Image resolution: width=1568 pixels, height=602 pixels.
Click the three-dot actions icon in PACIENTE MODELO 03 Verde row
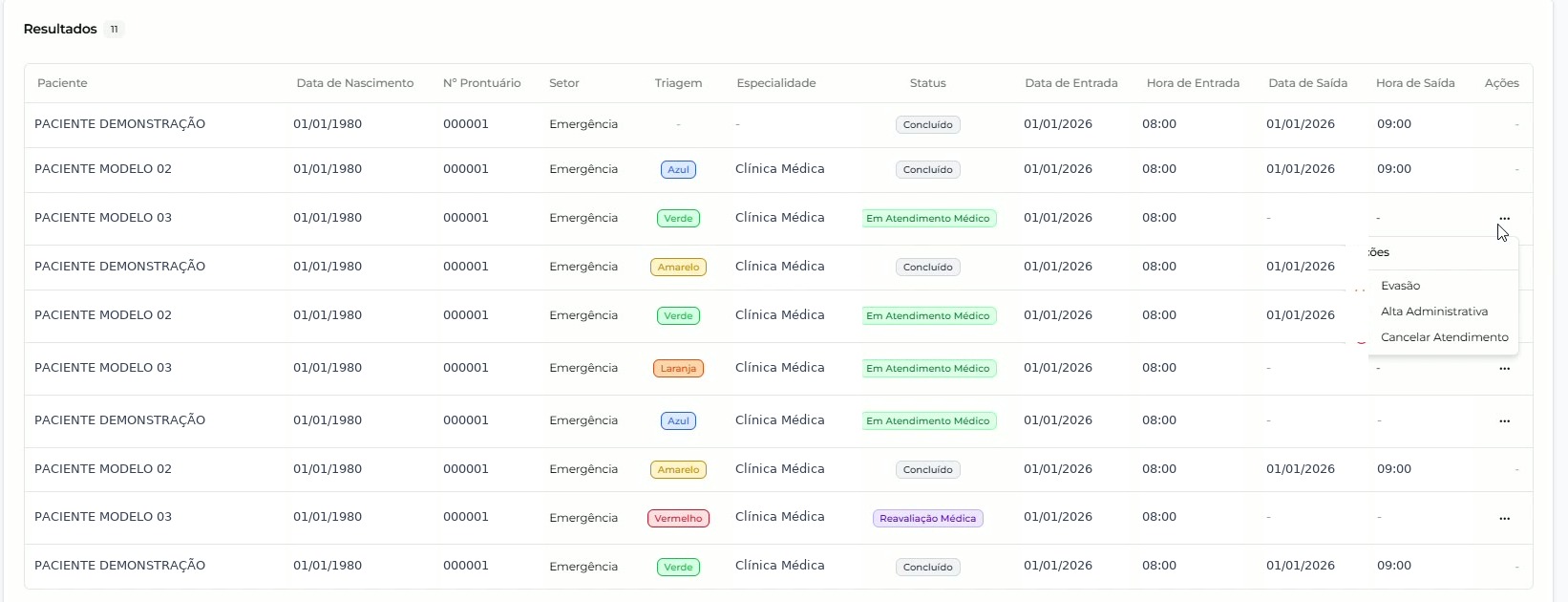[x=1504, y=219]
